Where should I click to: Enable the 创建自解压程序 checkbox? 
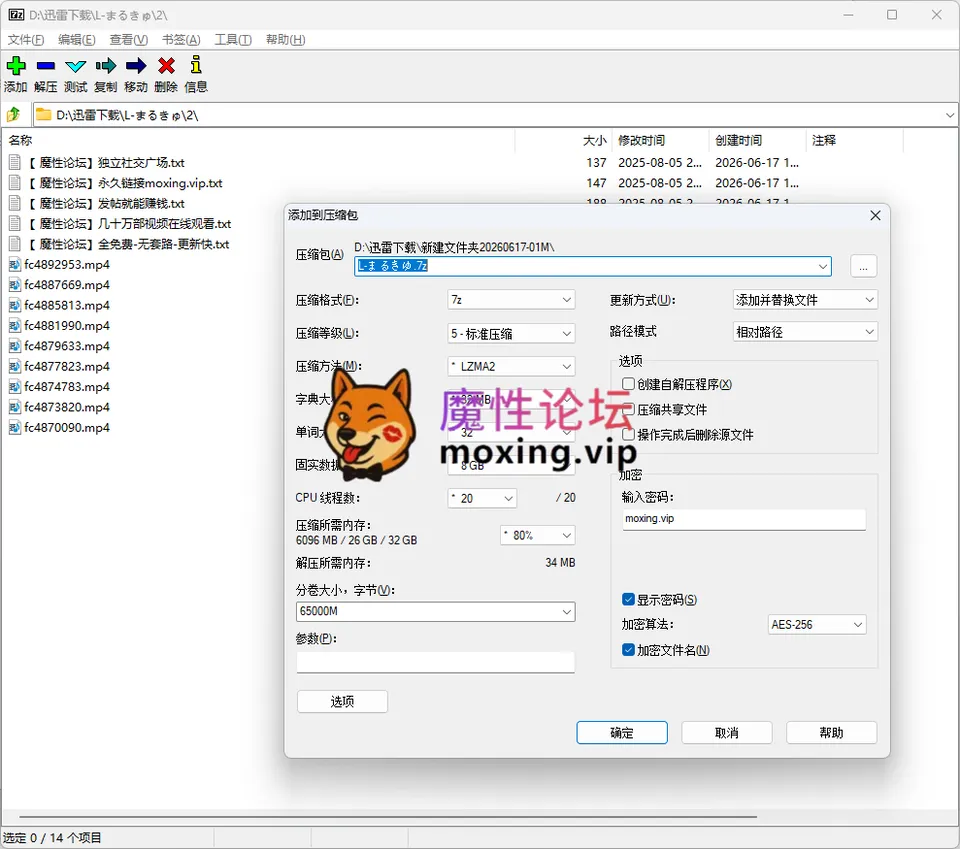tap(628, 384)
